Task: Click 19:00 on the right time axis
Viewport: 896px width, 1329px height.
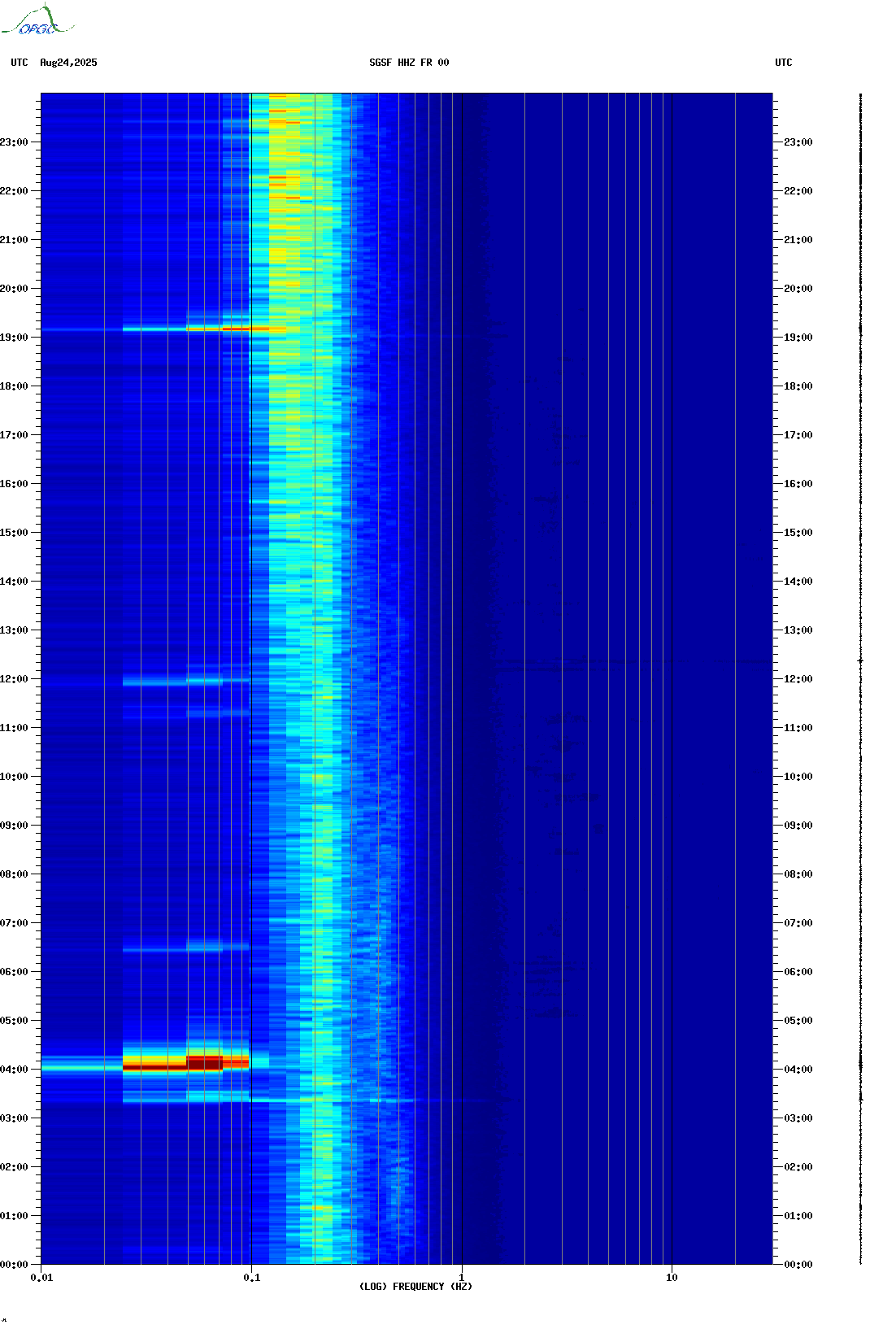Action: coord(798,338)
